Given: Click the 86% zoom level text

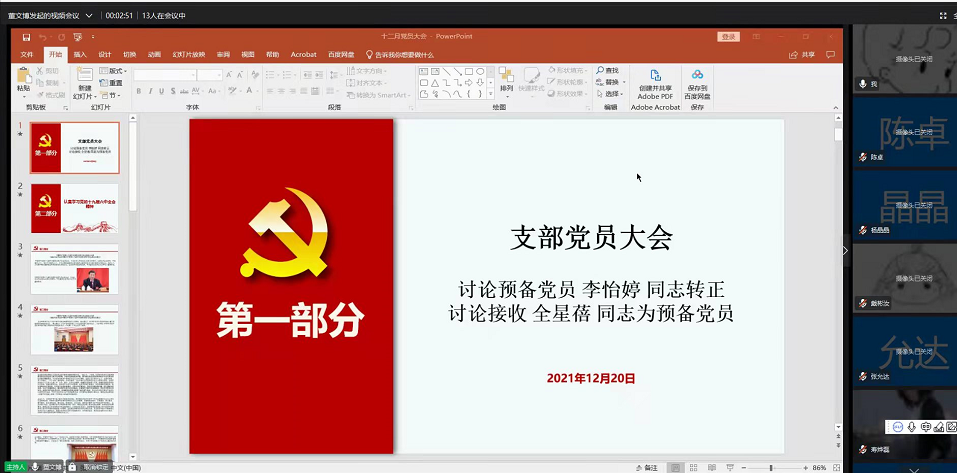Looking at the screenshot, I should pos(820,468).
